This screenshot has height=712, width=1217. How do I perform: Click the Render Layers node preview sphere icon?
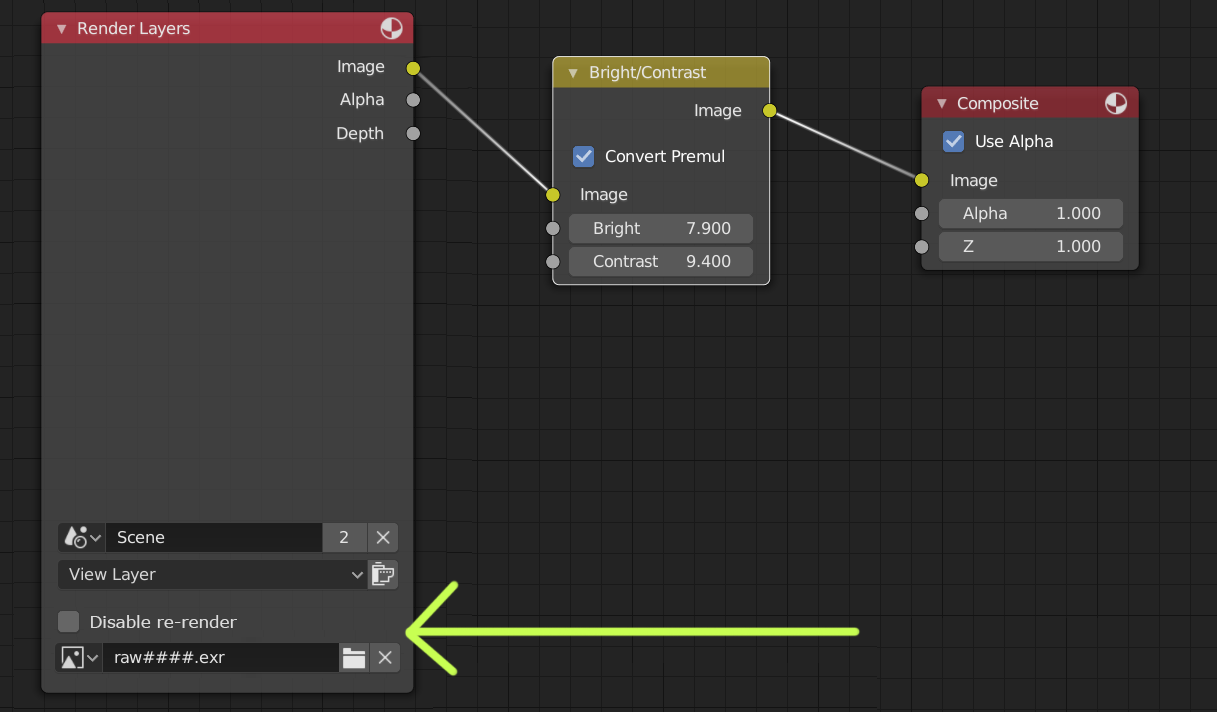(x=392, y=28)
